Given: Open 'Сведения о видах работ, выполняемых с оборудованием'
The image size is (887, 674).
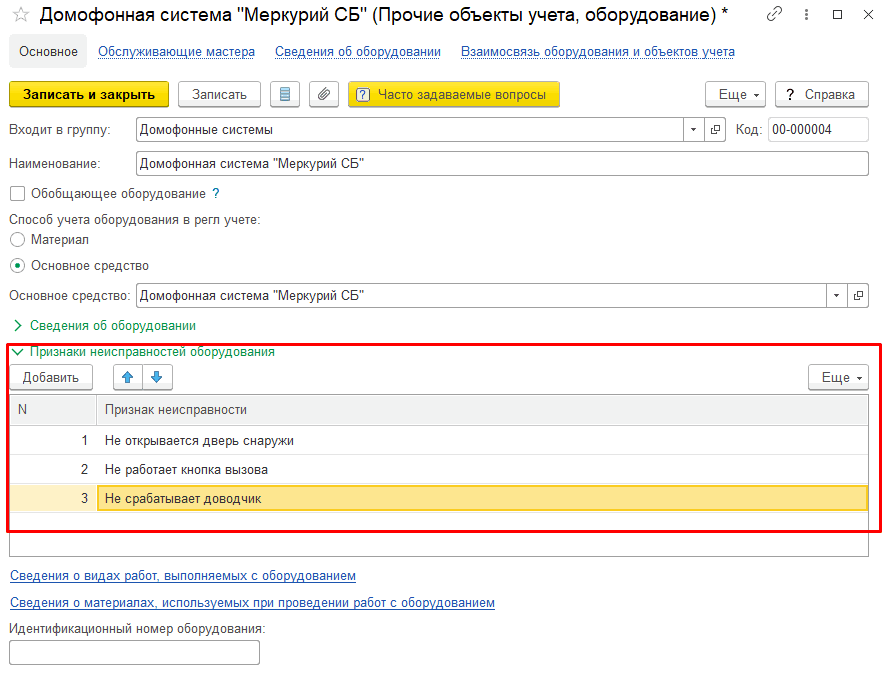Looking at the screenshot, I should point(183,576).
